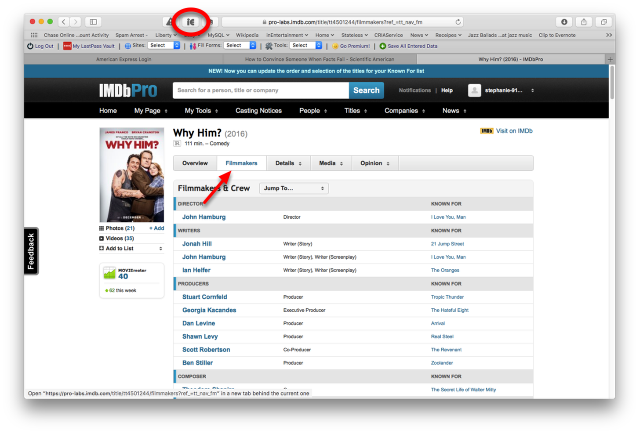Open the Safari downloads icon
The image size is (640, 434).
[564, 22]
